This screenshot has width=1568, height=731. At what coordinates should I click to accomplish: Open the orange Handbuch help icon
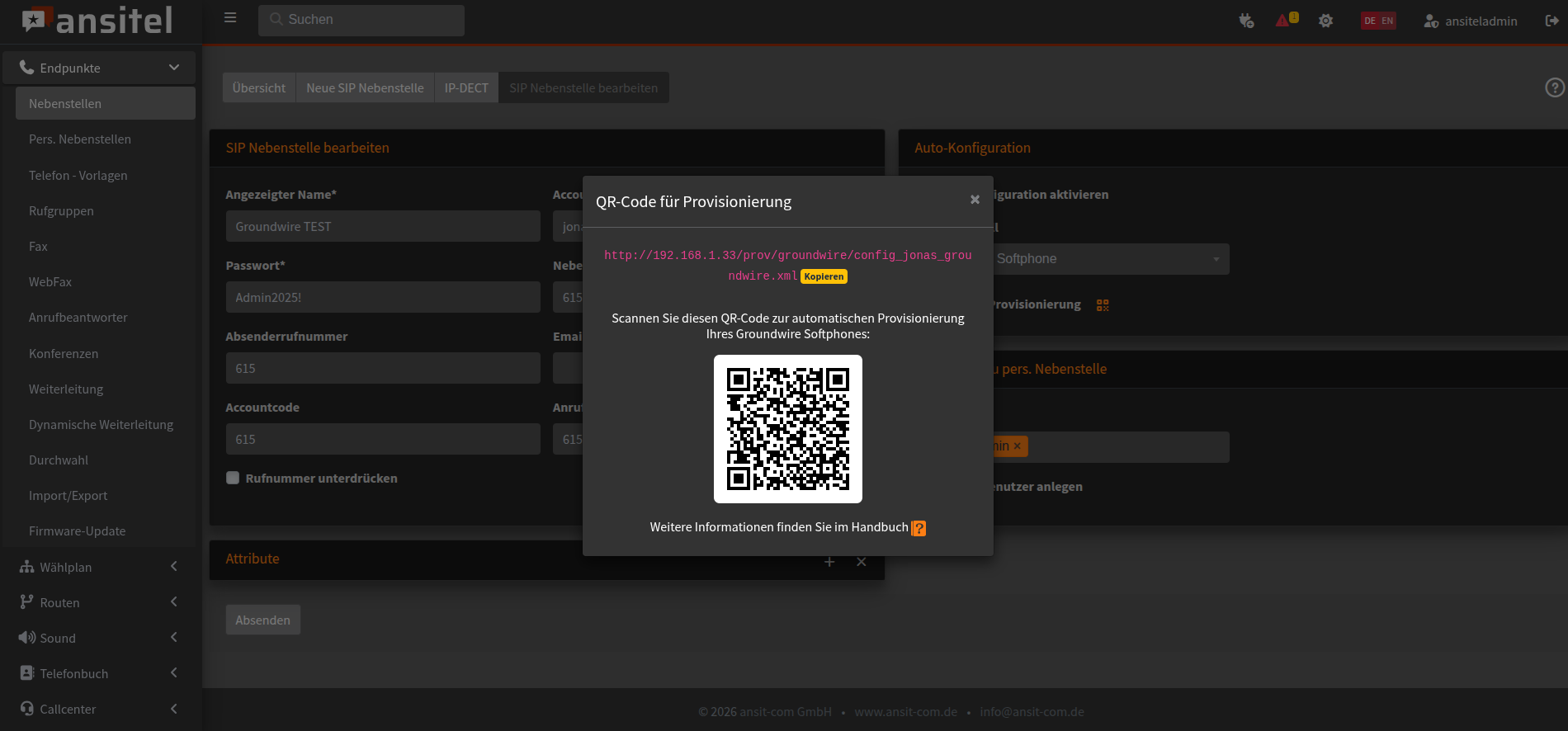(x=919, y=528)
